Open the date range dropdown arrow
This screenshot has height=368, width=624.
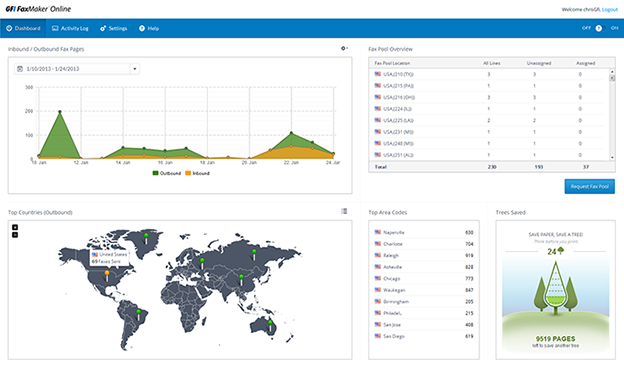(135, 69)
